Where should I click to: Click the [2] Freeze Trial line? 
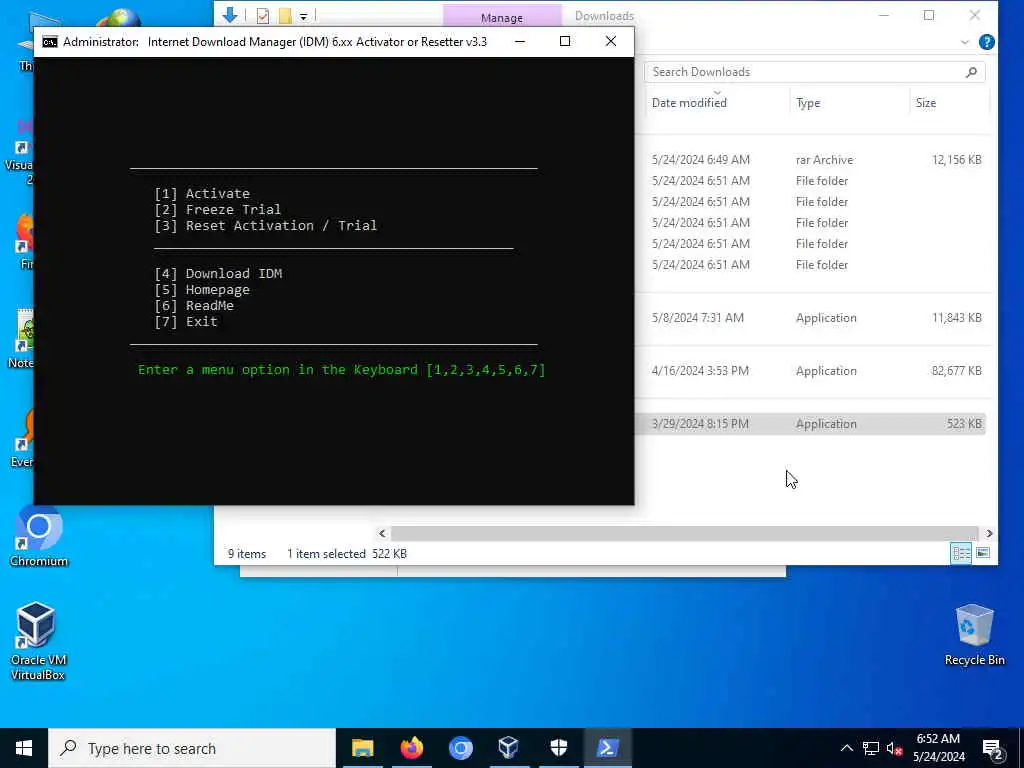point(218,210)
